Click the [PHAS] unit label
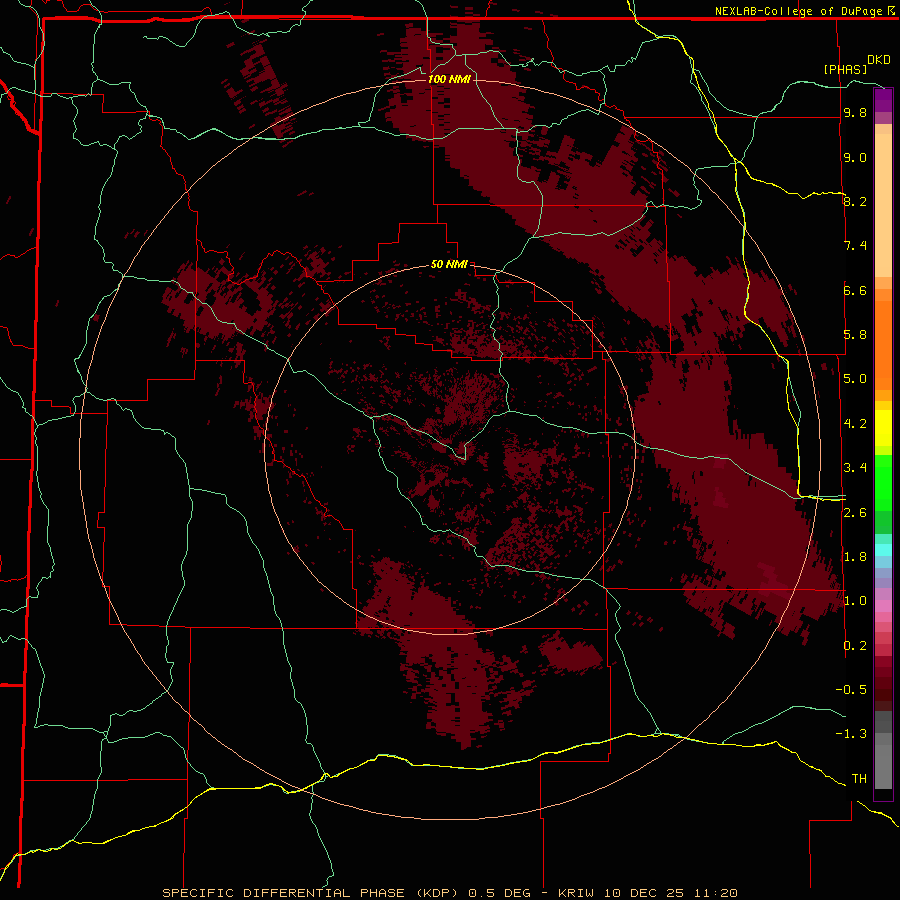Screen dimensions: 900x900 pyautogui.click(x=845, y=69)
